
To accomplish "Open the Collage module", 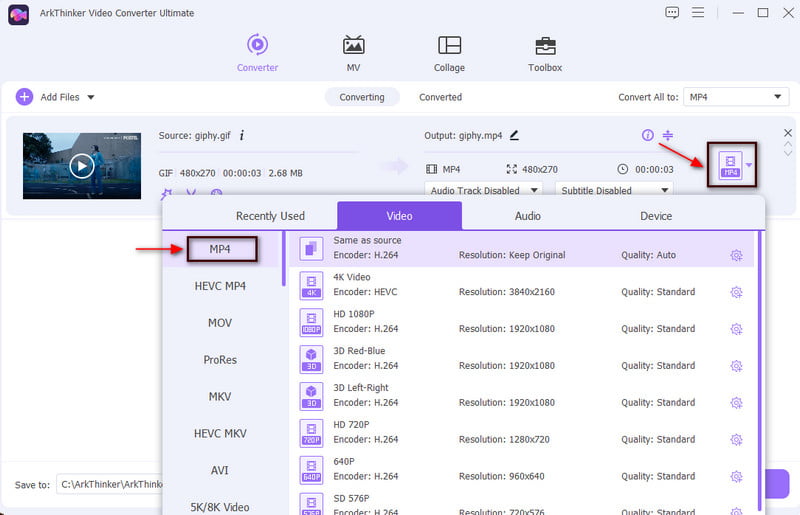I will pos(449,53).
